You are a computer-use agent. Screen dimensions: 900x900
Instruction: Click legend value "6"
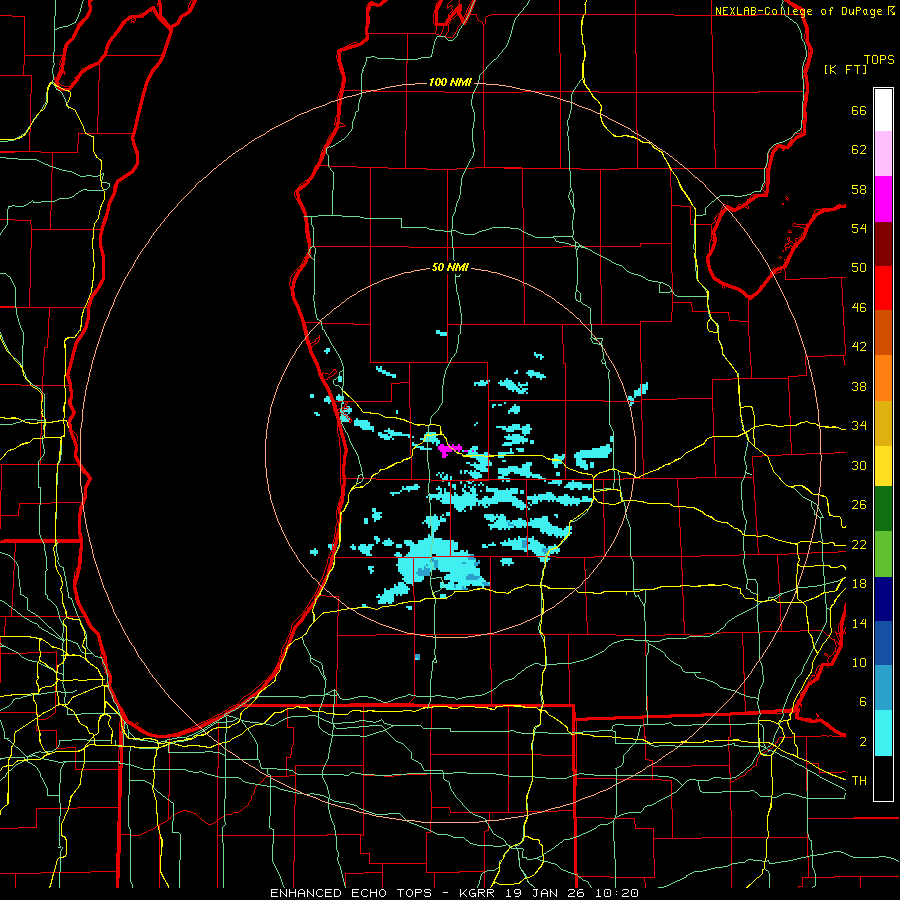point(862,702)
